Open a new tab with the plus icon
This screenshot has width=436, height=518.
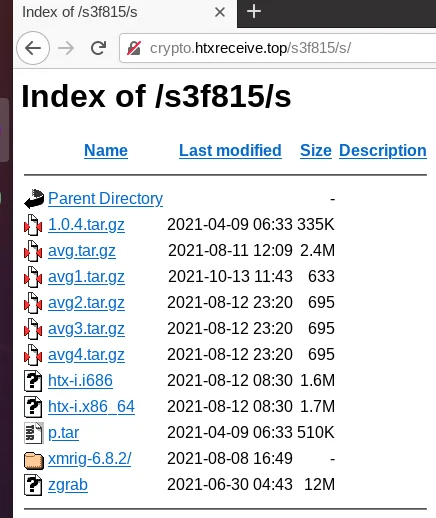(x=254, y=12)
